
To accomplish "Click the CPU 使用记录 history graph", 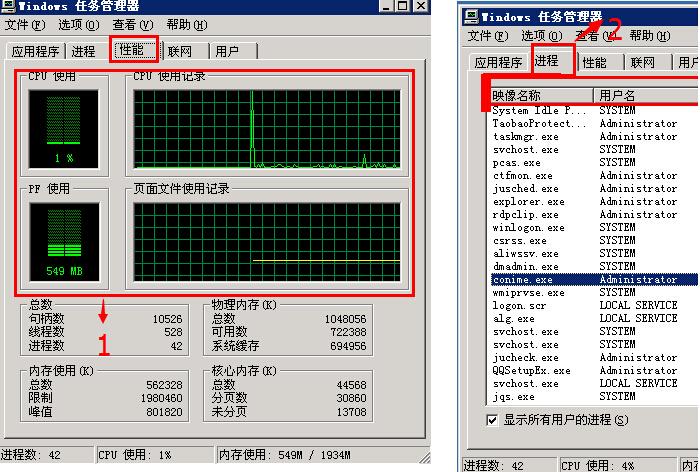I will tap(267, 129).
